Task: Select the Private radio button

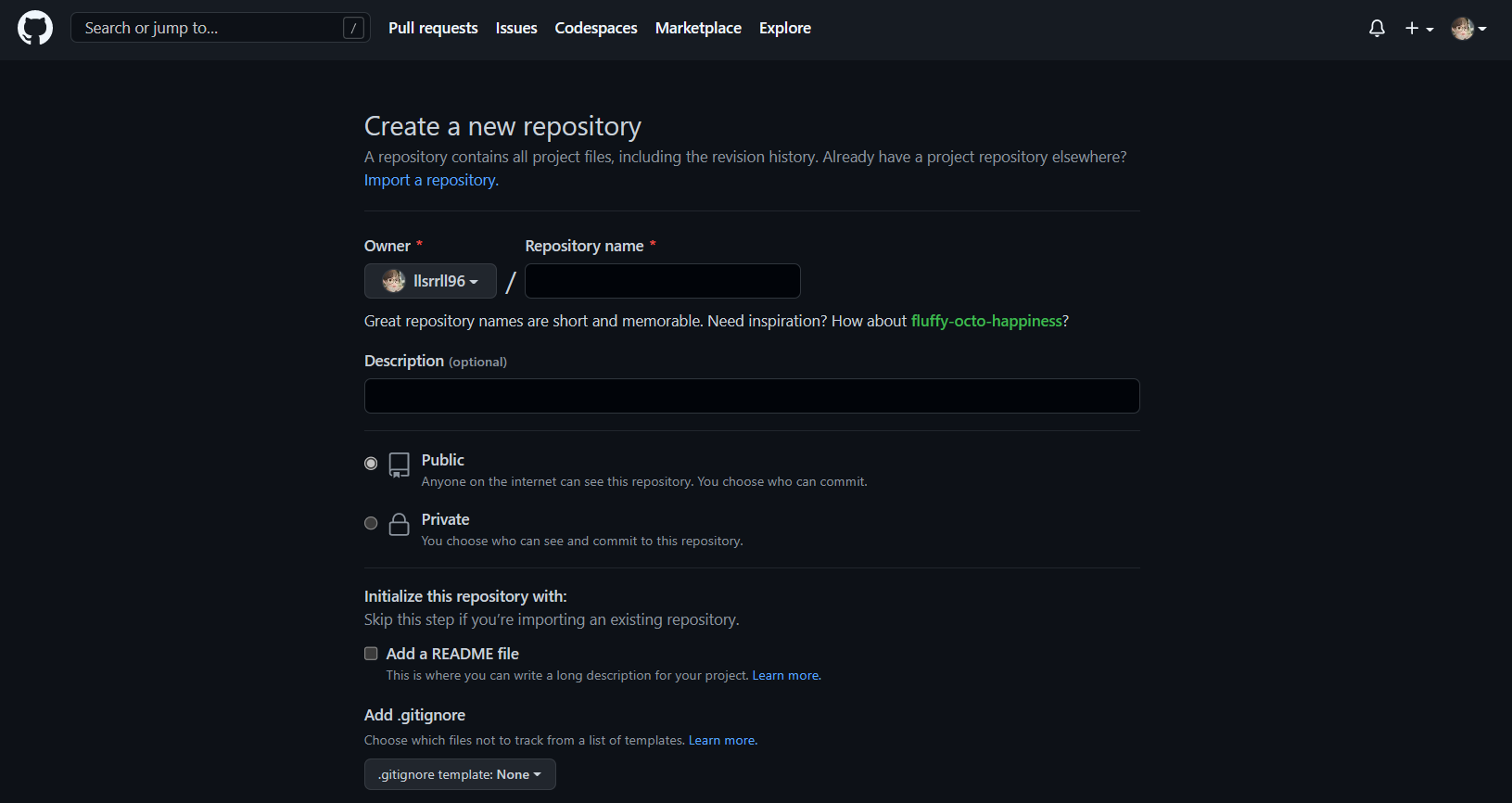Action: tap(371, 523)
